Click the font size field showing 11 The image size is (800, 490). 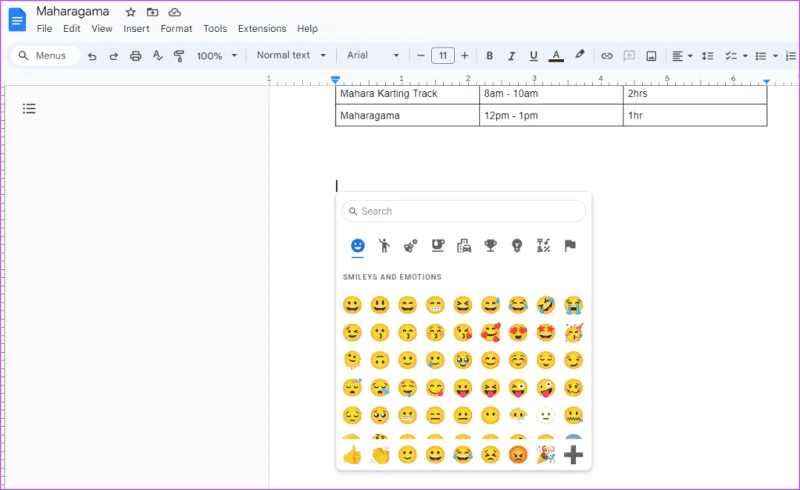tap(442, 55)
